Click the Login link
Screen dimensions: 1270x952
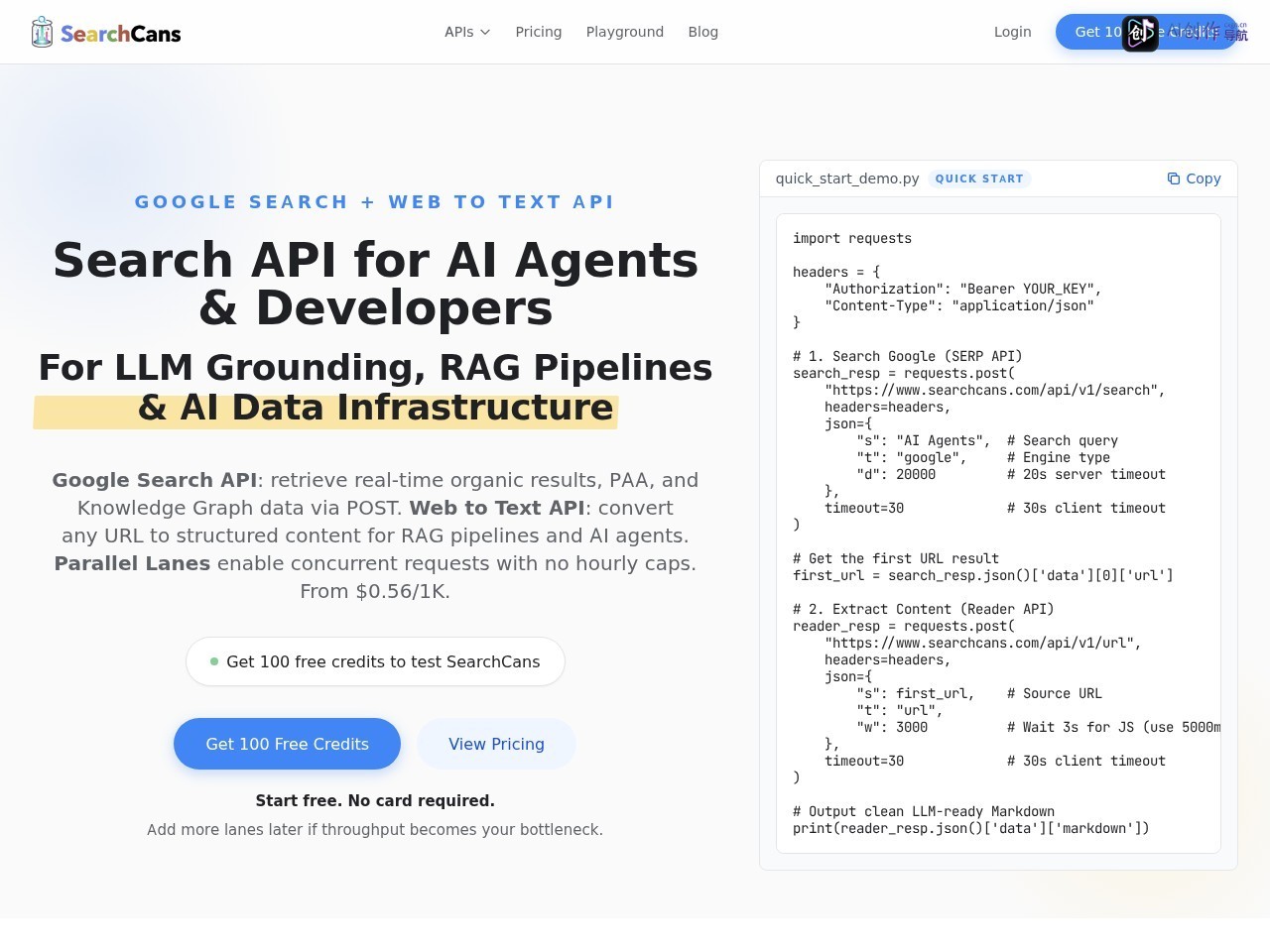click(1013, 32)
